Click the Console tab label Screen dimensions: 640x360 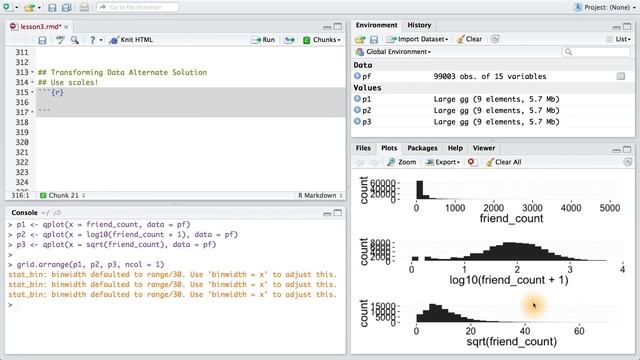click(24, 213)
